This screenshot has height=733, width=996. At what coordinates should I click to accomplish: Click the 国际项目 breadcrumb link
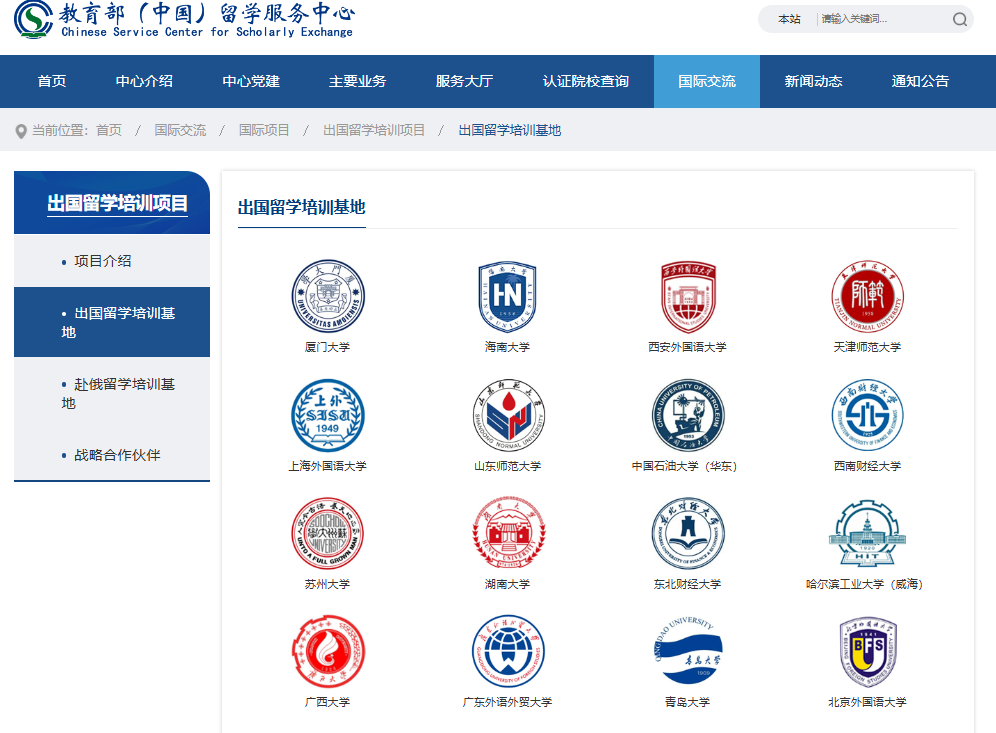264,130
